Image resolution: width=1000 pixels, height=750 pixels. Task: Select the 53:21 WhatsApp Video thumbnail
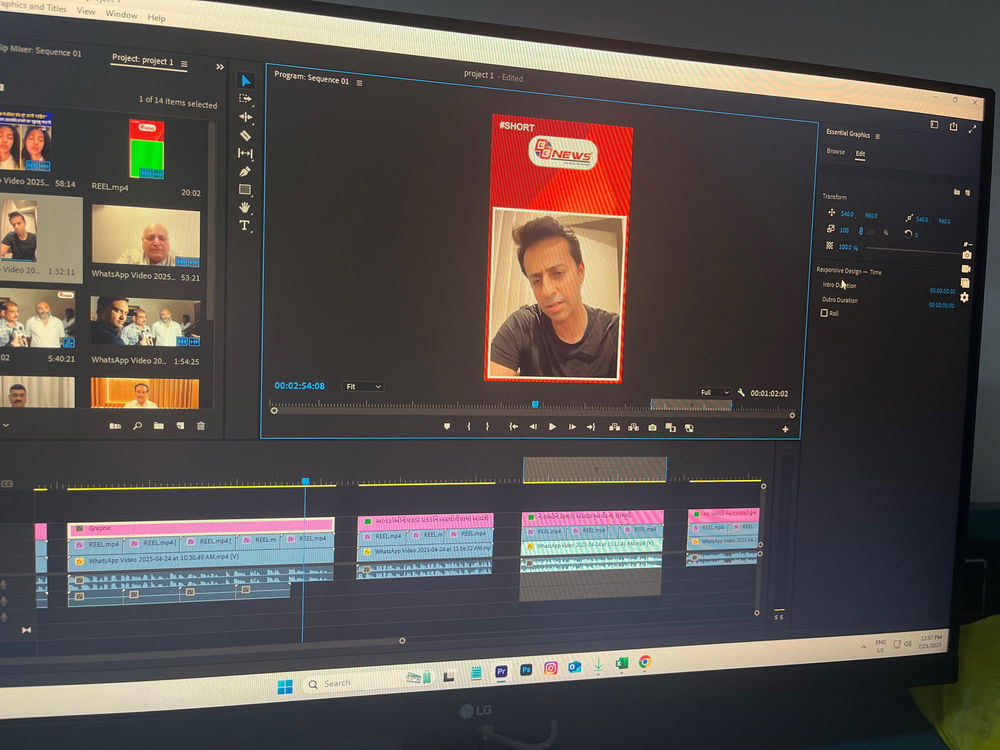(x=145, y=235)
